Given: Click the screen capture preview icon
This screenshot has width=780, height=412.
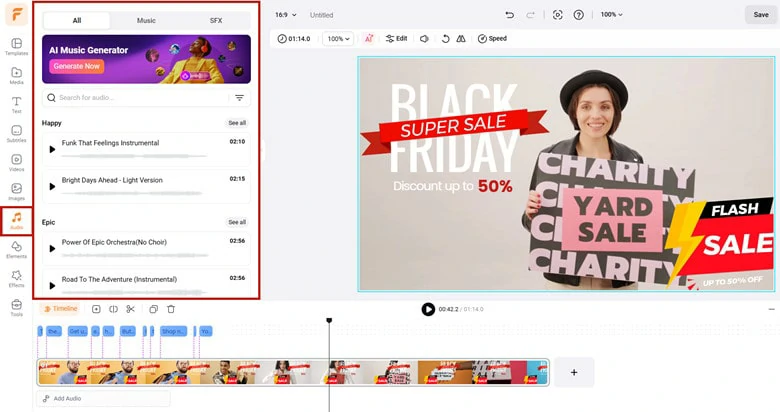Looking at the screenshot, I should pos(558,15).
